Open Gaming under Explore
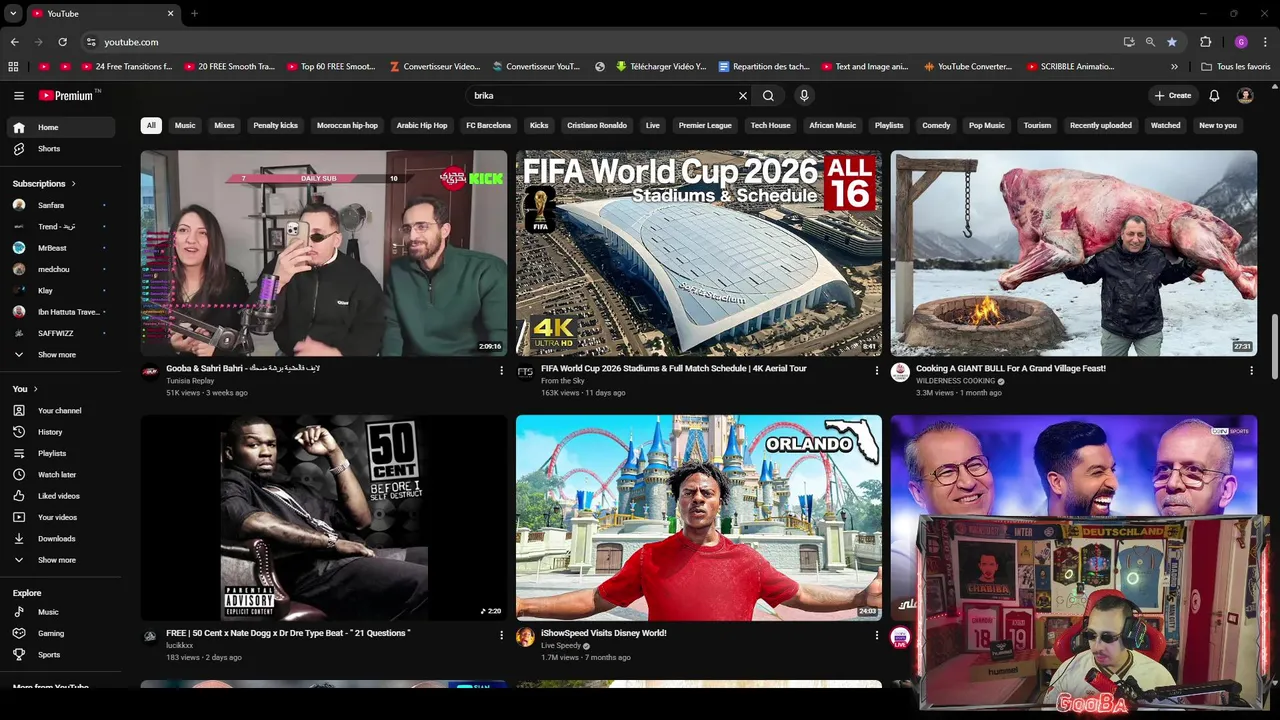Image resolution: width=1280 pixels, height=720 pixels. tap(62, 633)
